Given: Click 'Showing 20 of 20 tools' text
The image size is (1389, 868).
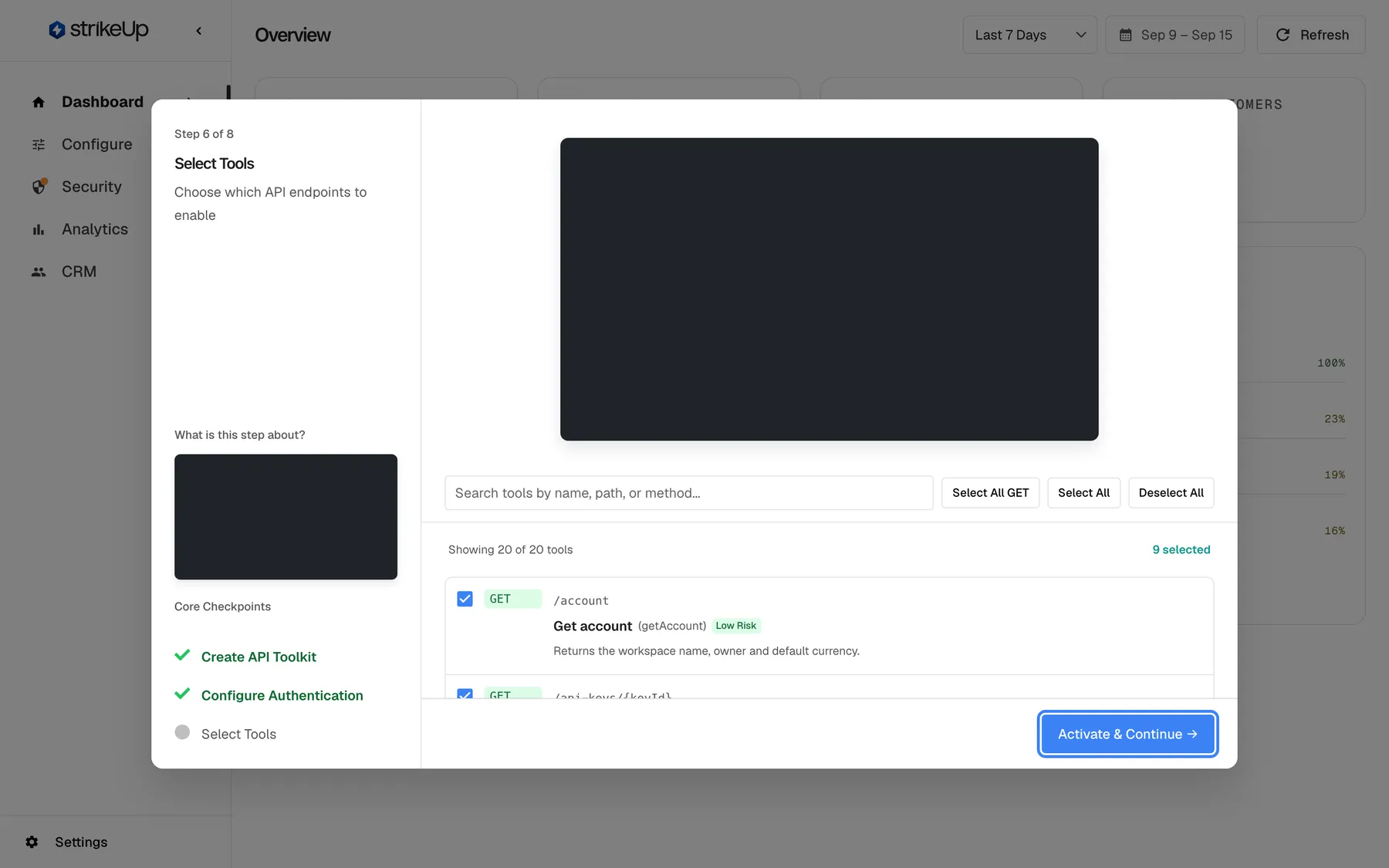Looking at the screenshot, I should point(510,549).
